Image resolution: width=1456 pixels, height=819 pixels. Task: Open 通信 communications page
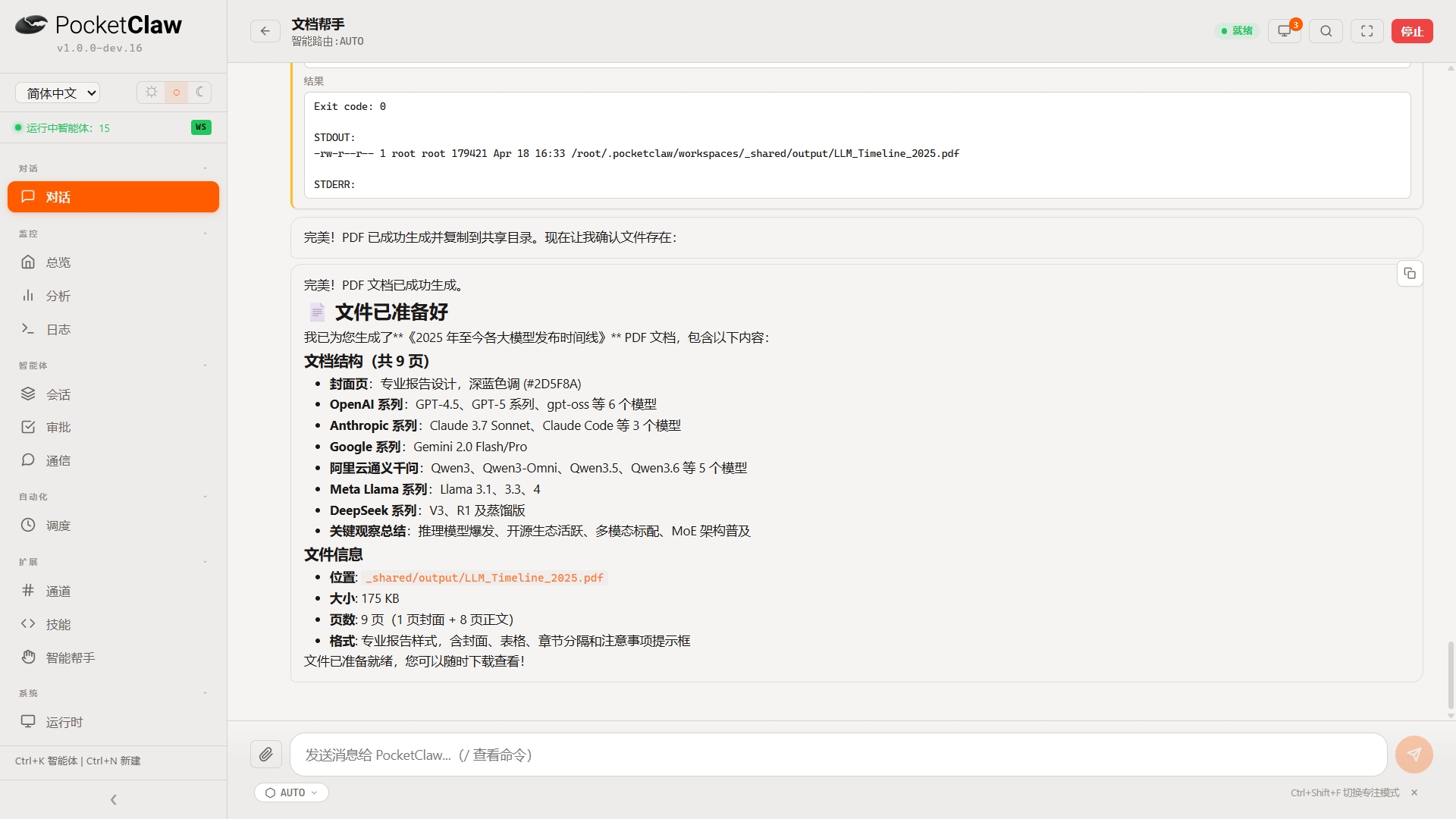point(114,460)
